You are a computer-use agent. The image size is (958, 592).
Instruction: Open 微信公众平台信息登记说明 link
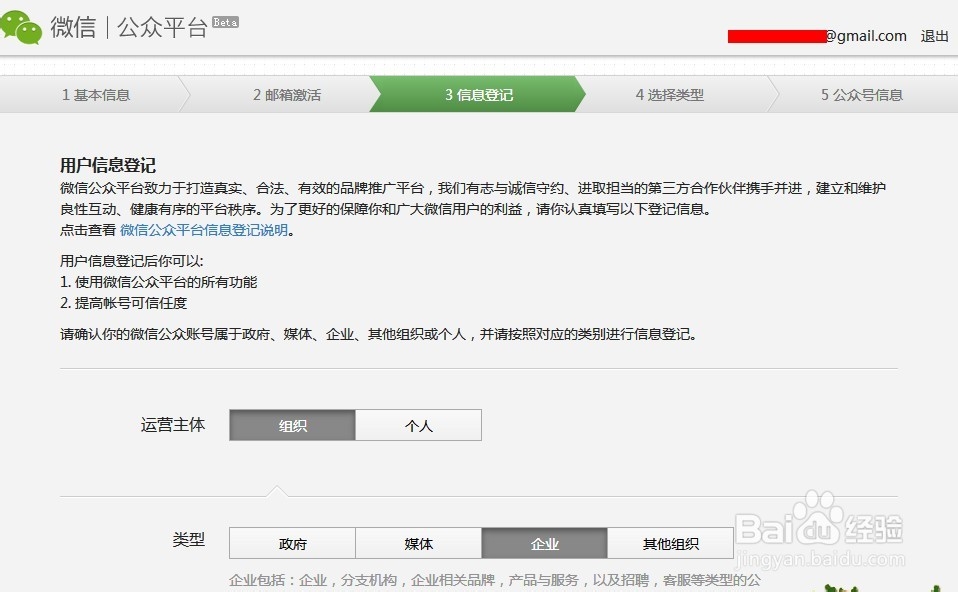[204, 230]
